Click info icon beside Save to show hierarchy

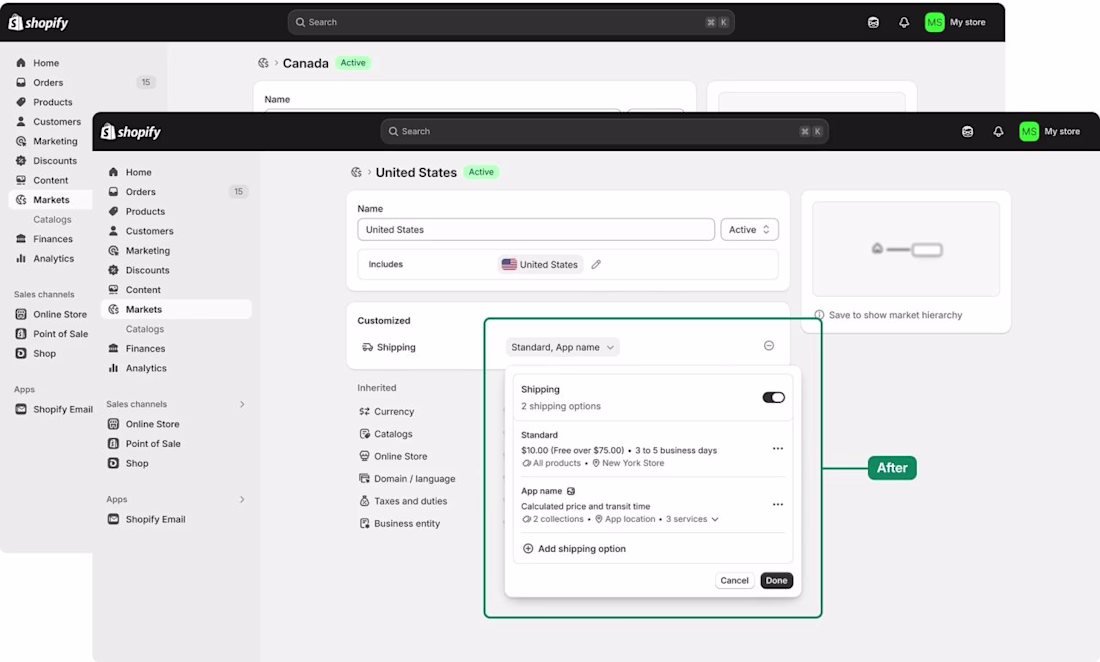[819, 315]
